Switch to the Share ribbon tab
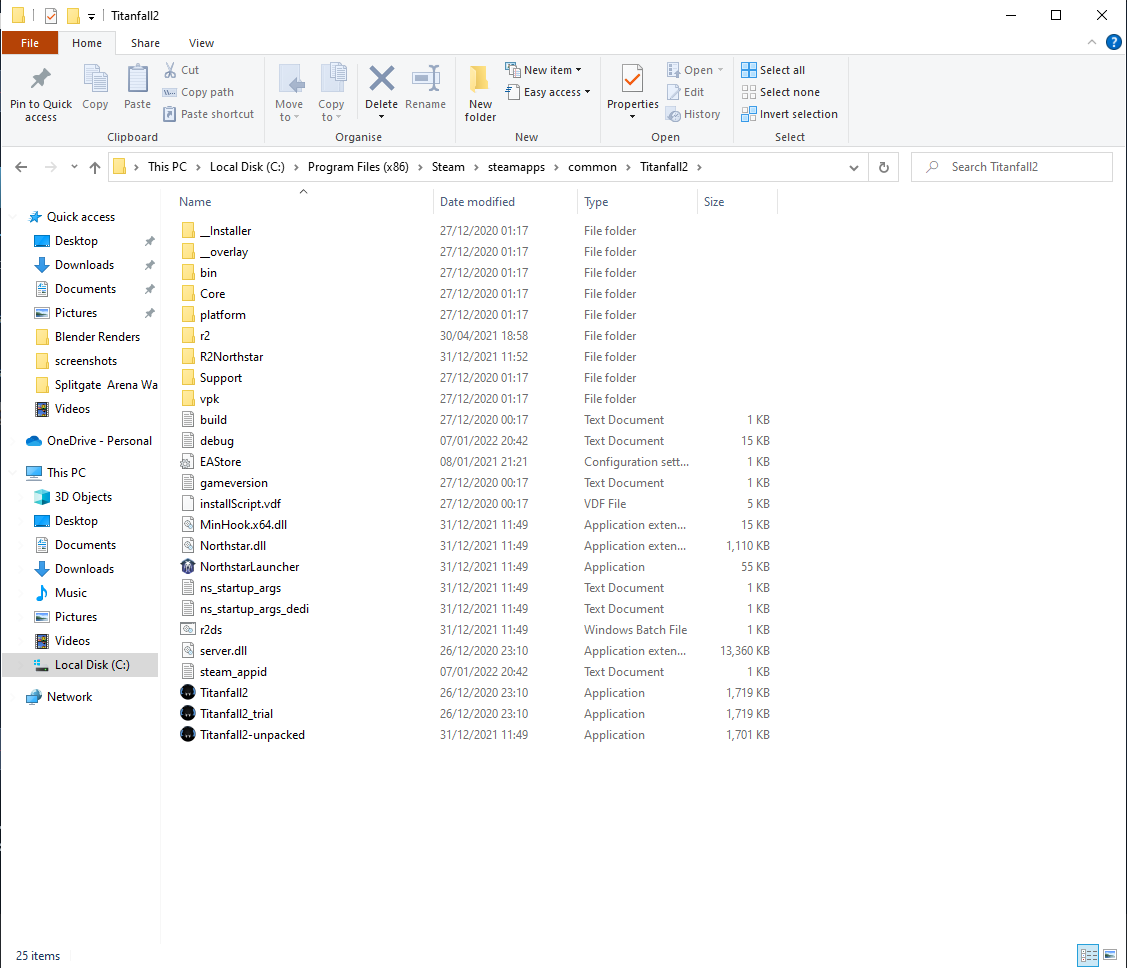The width and height of the screenshot is (1127, 968). click(145, 43)
